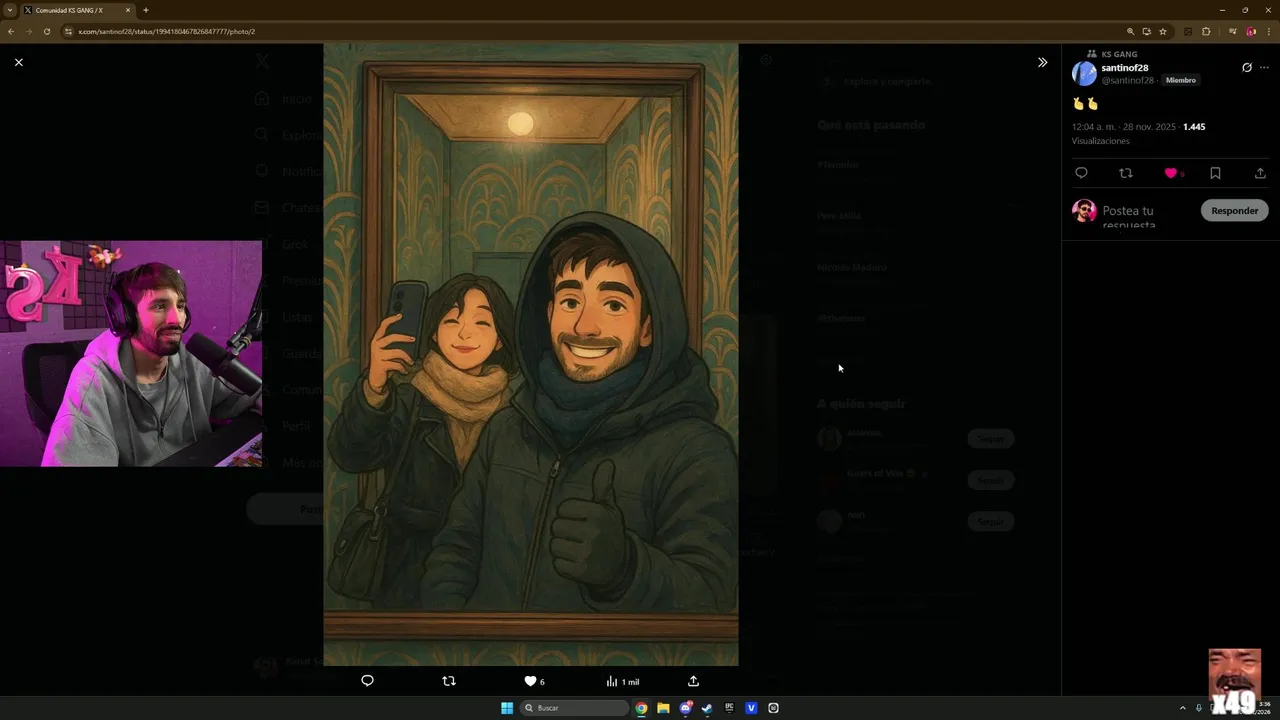
Task: Open Discord from the taskbar
Action: 686,708
